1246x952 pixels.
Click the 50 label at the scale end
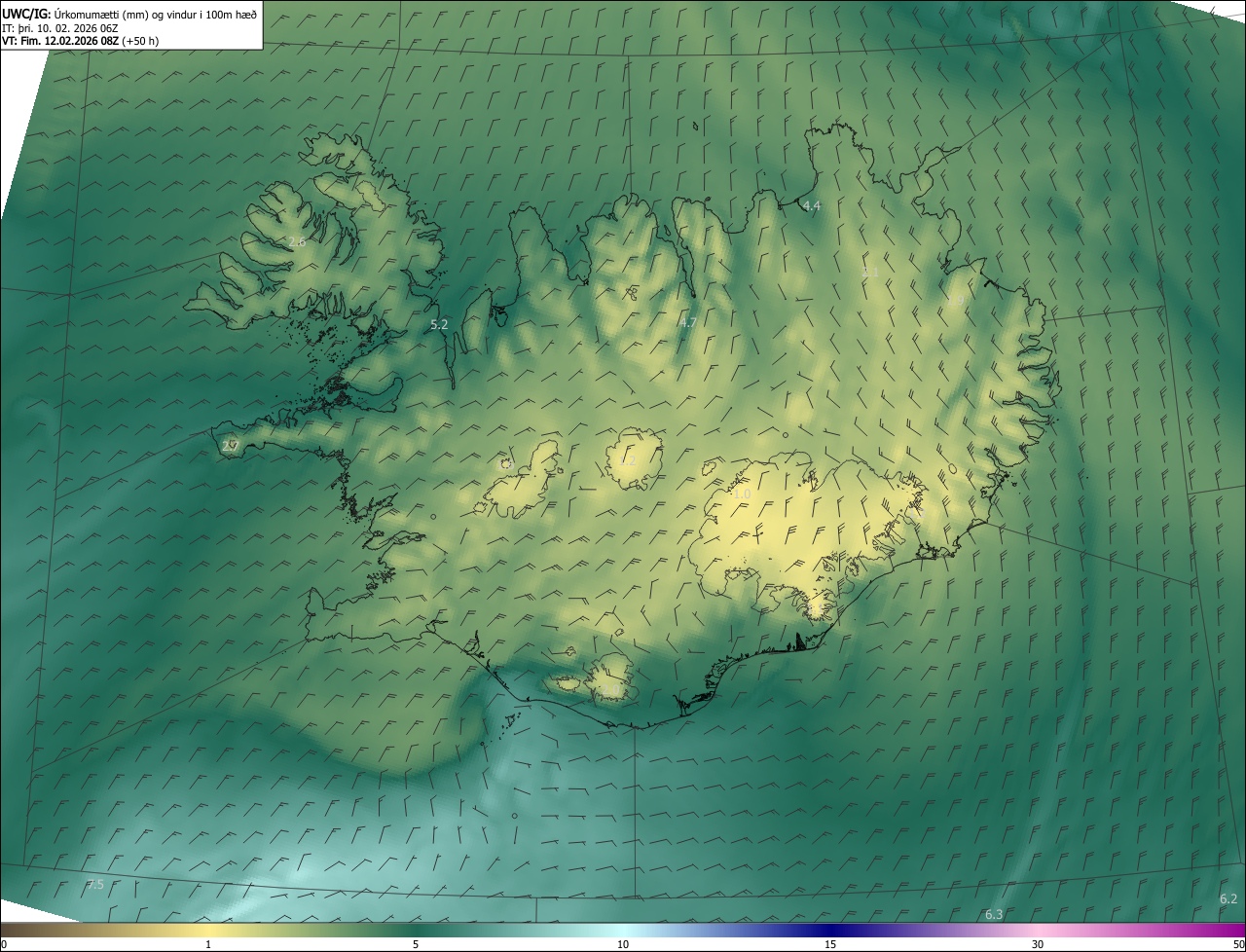tap(1237, 944)
